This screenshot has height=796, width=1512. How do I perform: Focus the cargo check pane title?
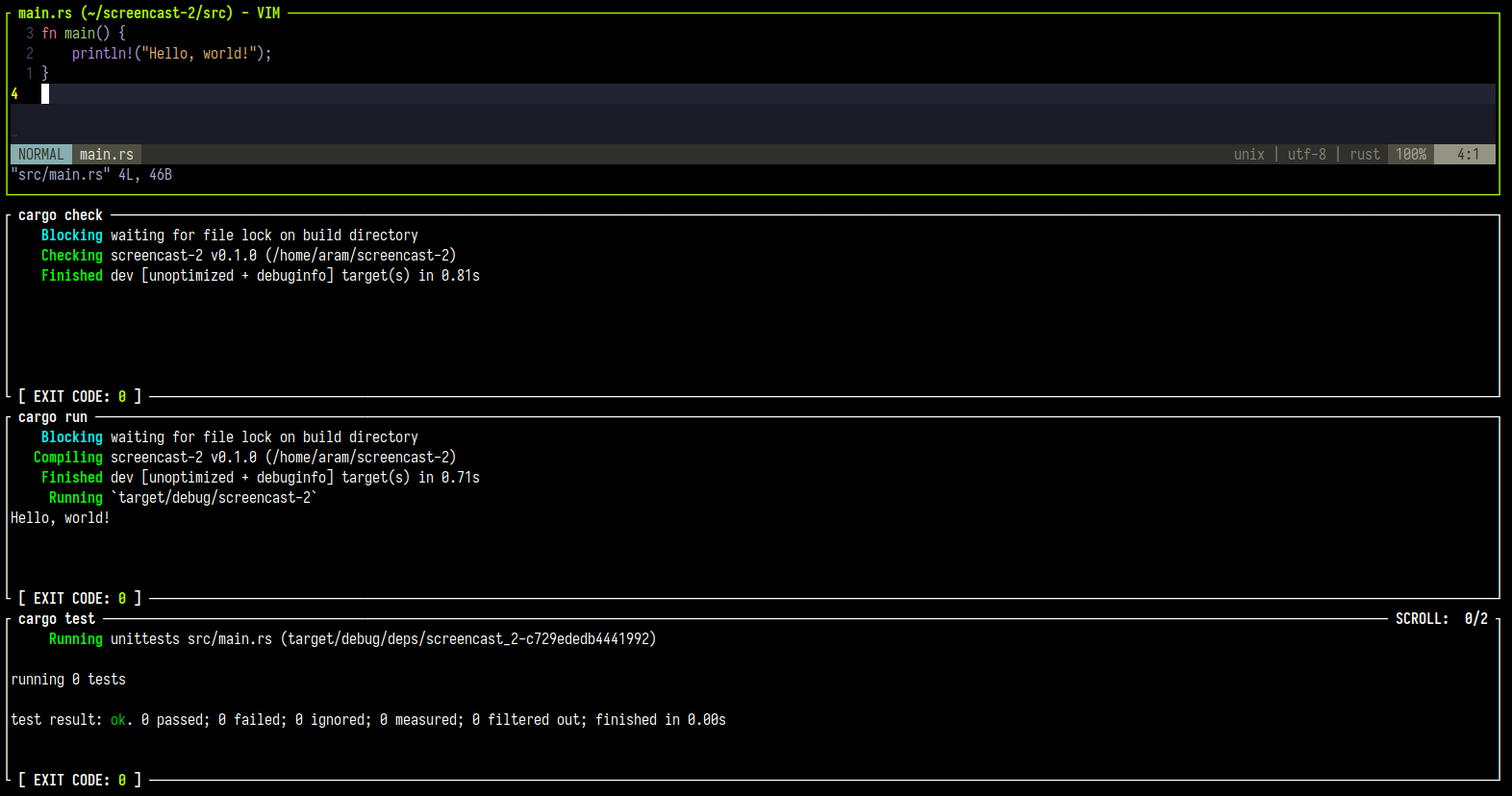point(61,215)
